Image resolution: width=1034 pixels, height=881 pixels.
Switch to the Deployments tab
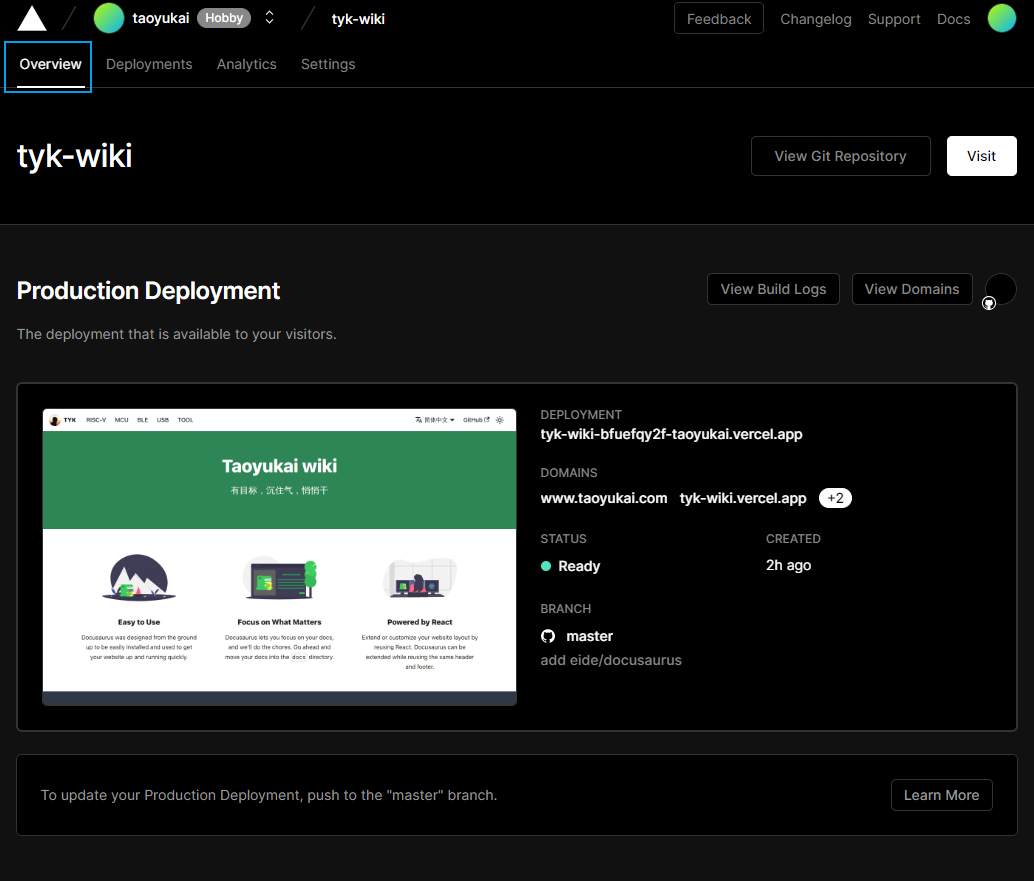click(149, 65)
